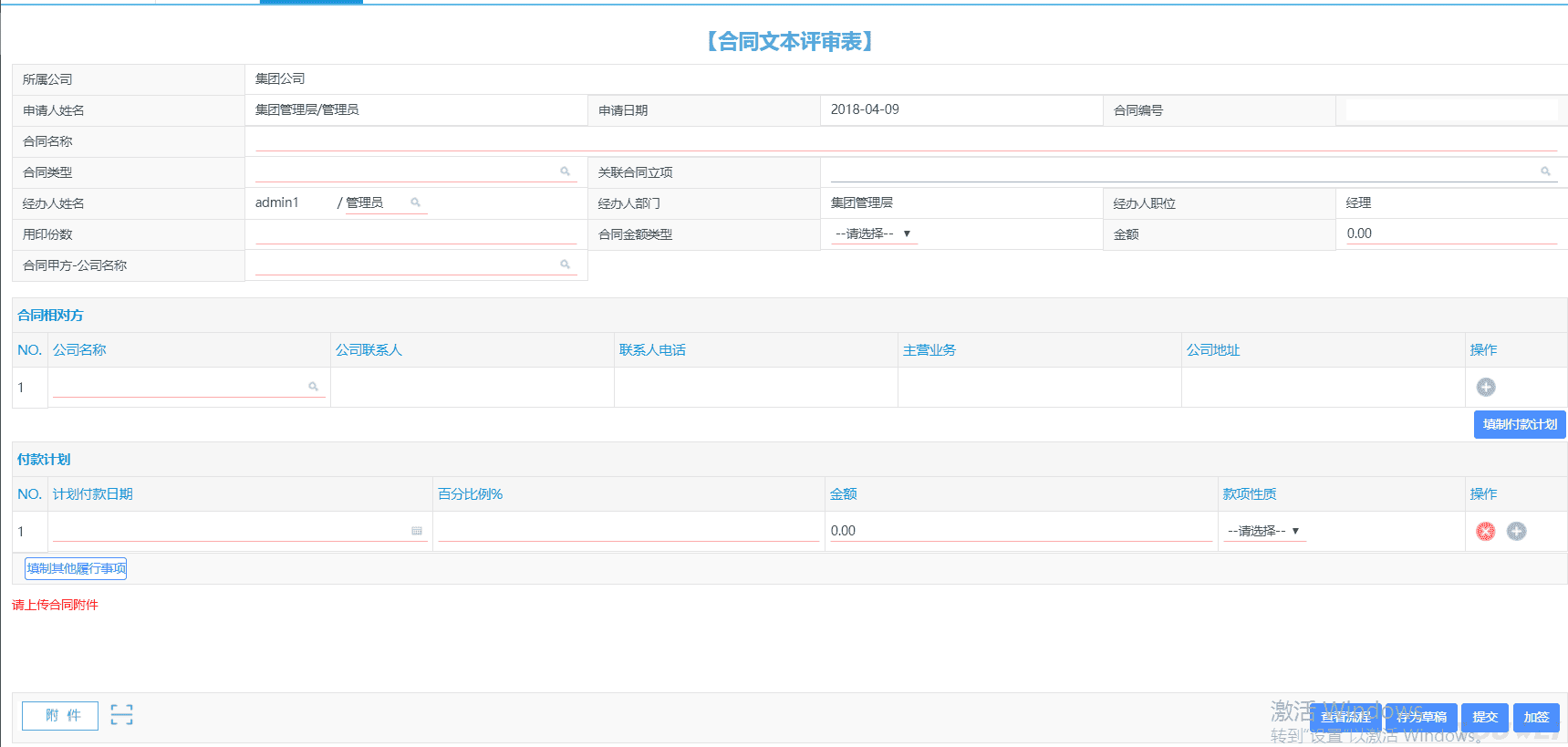
Task: Click the 公司地址 column header
Action: click(x=1213, y=350)
